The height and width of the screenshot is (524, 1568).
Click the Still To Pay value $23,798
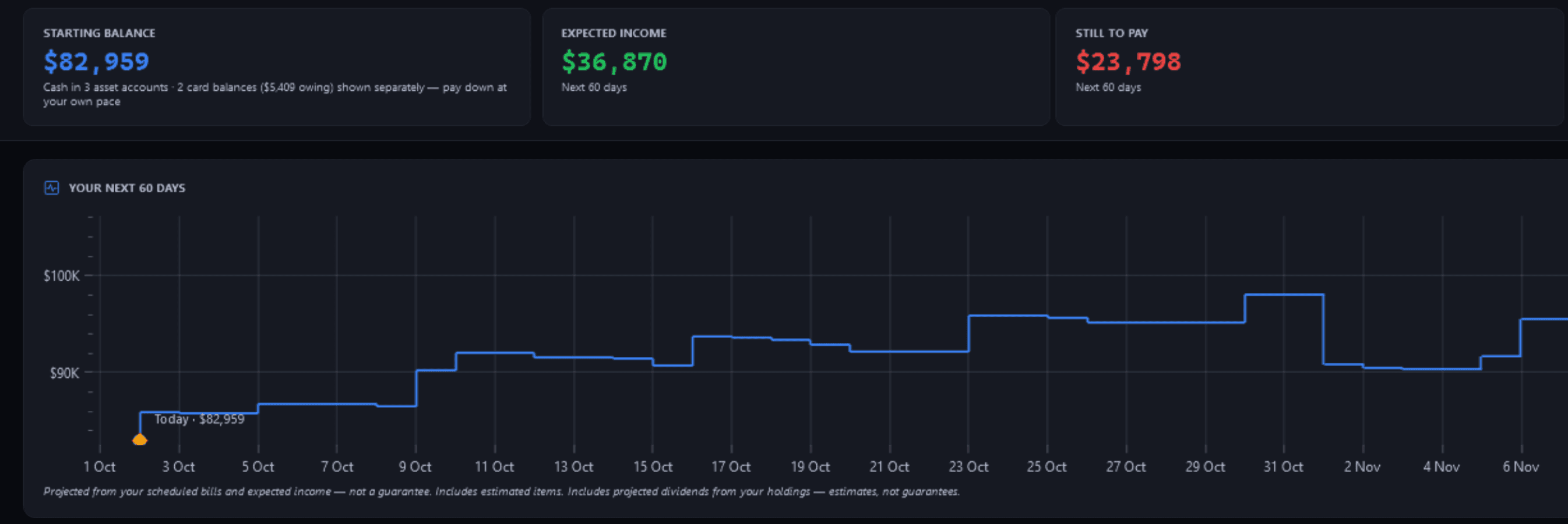click(x=1129, y=61)
